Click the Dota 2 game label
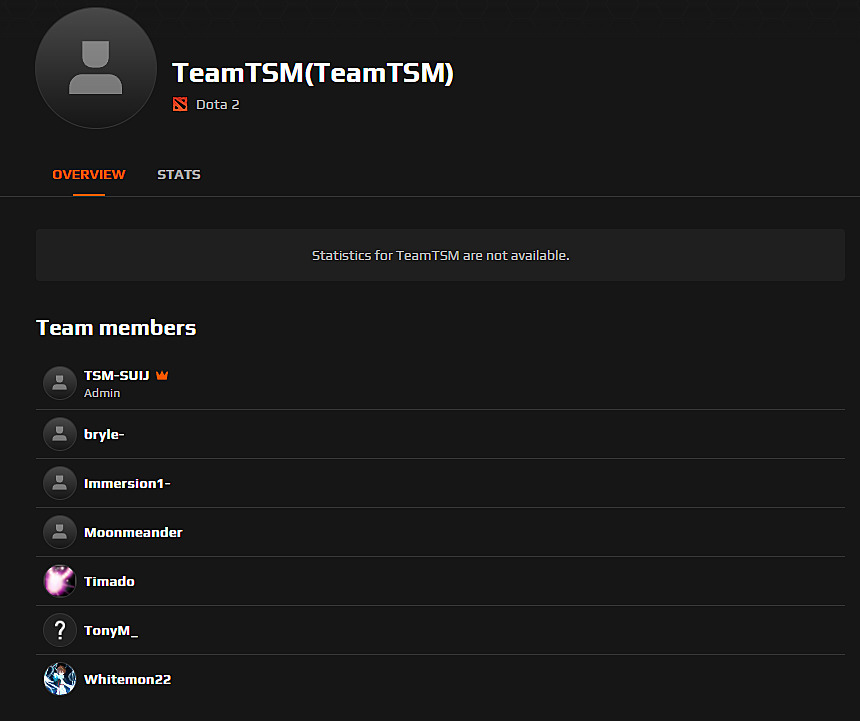 click(217, 104)
